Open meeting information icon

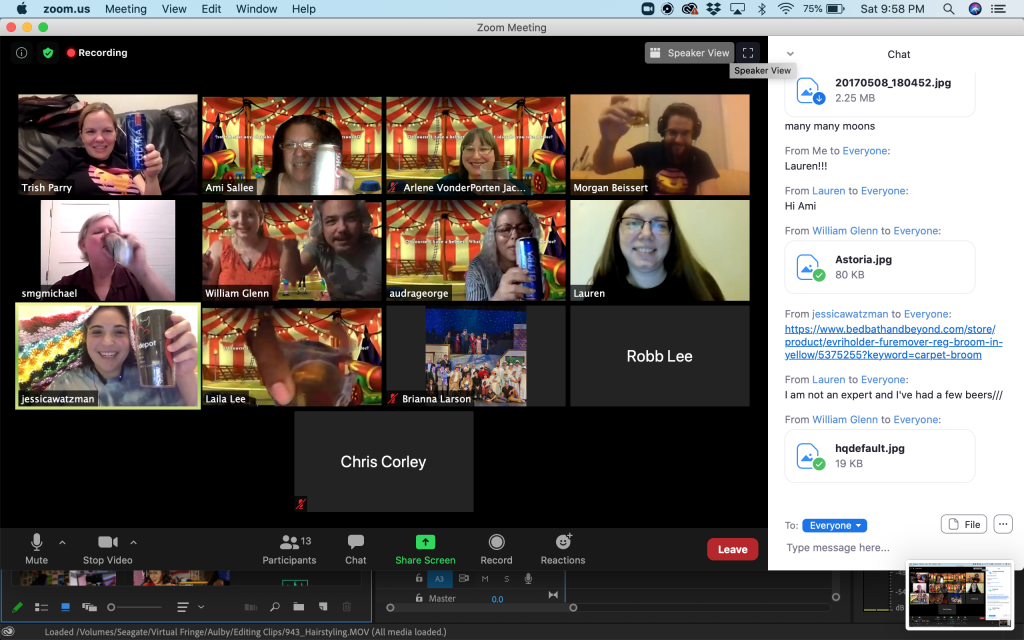tap(21, 53)
